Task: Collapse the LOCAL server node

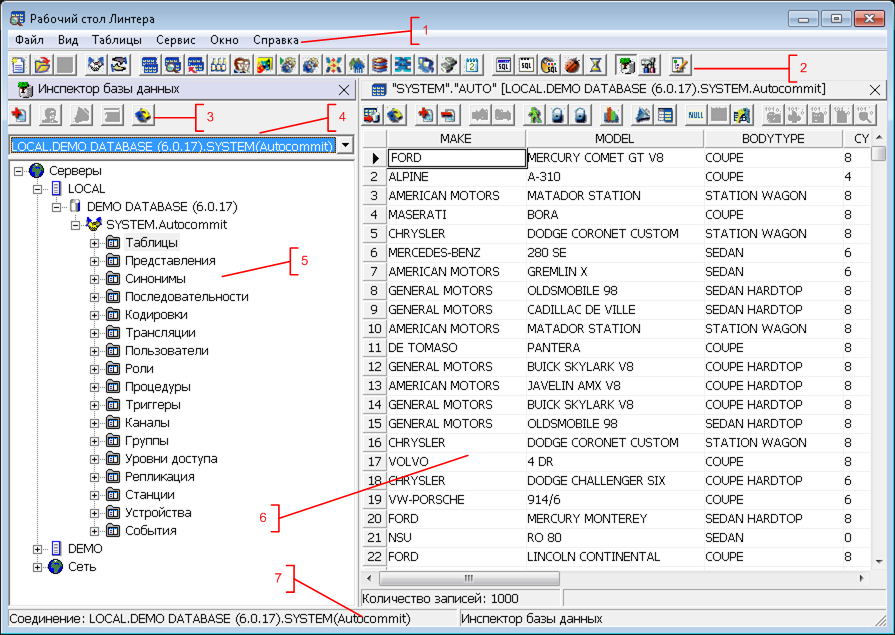Action: coord(37,189)
